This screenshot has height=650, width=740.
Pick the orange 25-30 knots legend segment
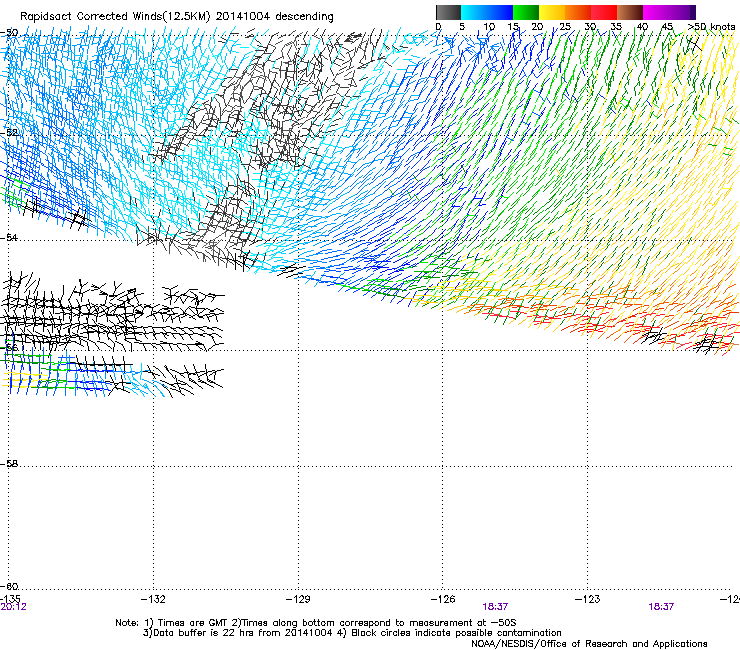tap(578, 12)
